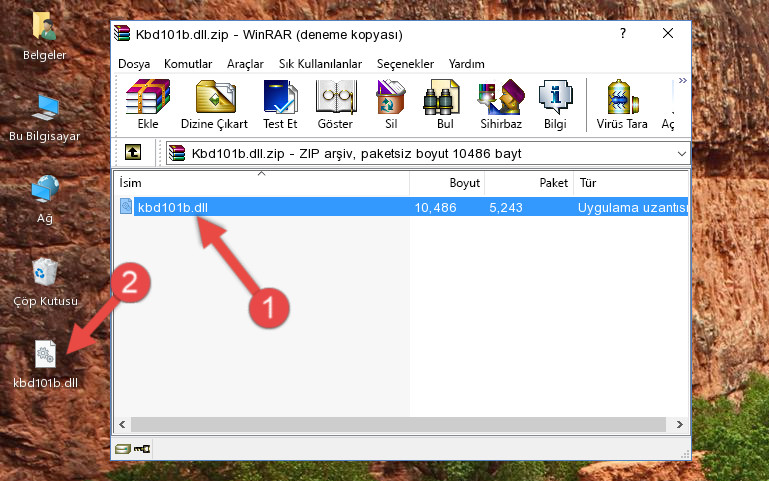Screen dimensions: 769x481
Task: Click the 10,486 size value
Action: click(436, 207)
